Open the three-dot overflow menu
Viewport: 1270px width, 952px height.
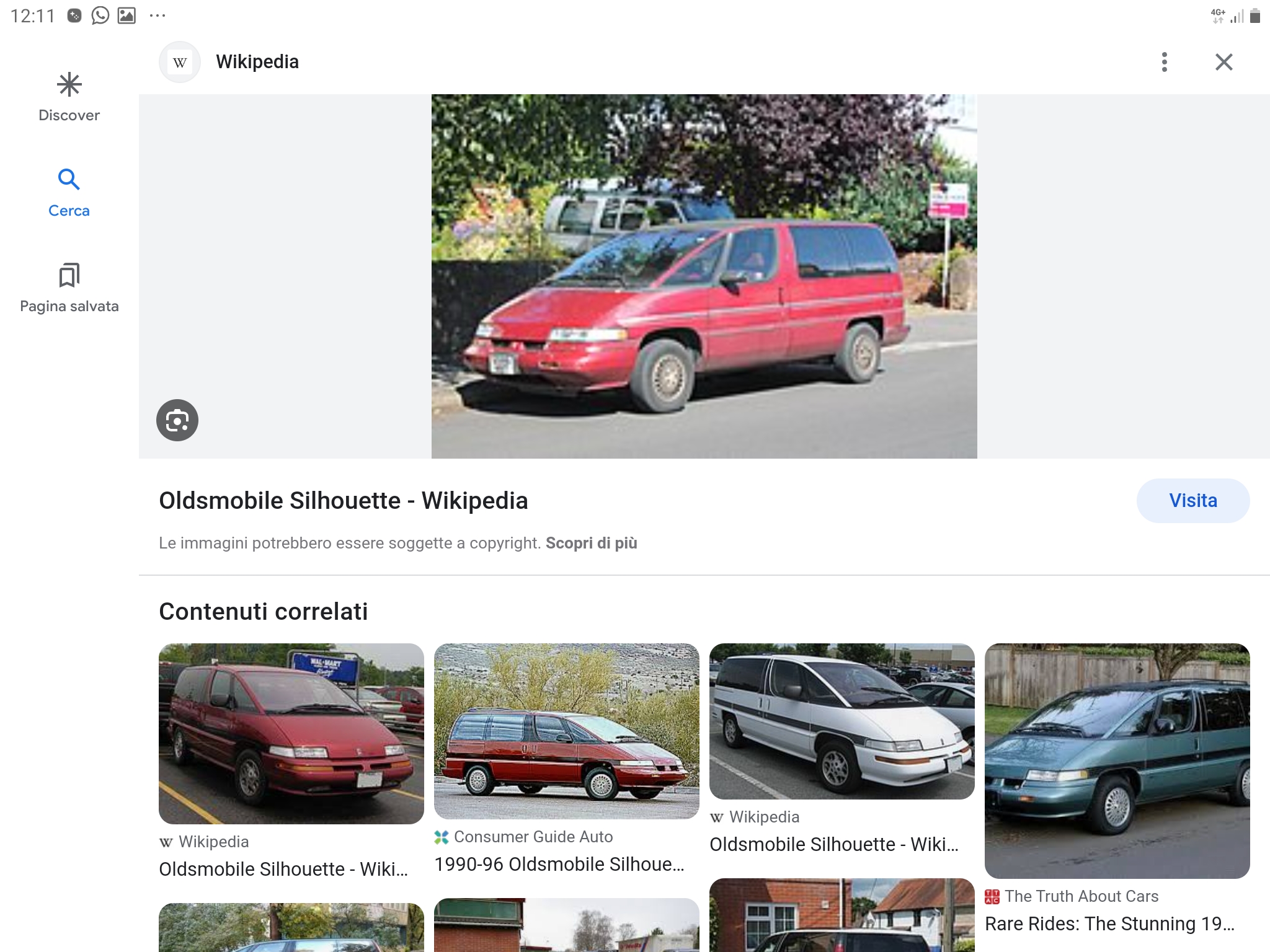(x=1164, y=62)
